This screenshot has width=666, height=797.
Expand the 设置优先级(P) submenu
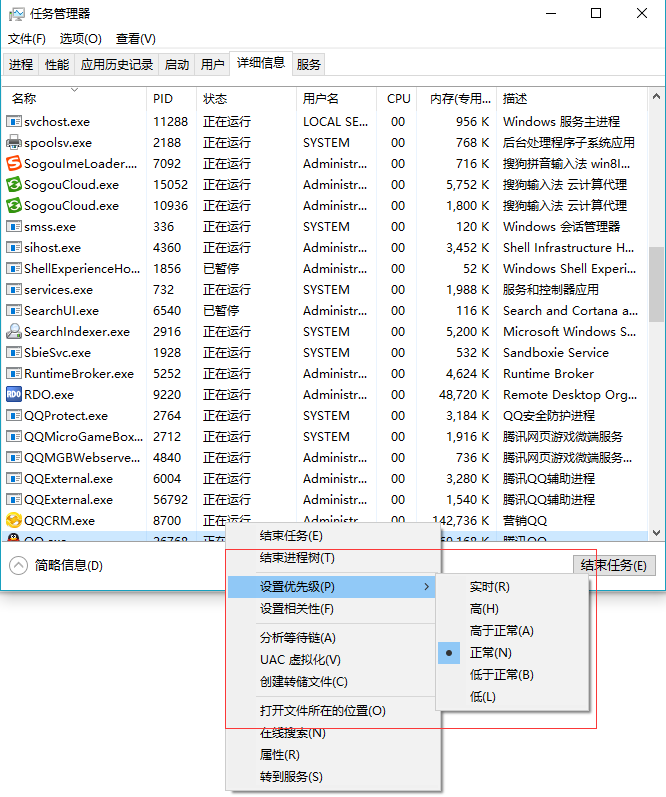pyautogui.click(x=333, y=587)
